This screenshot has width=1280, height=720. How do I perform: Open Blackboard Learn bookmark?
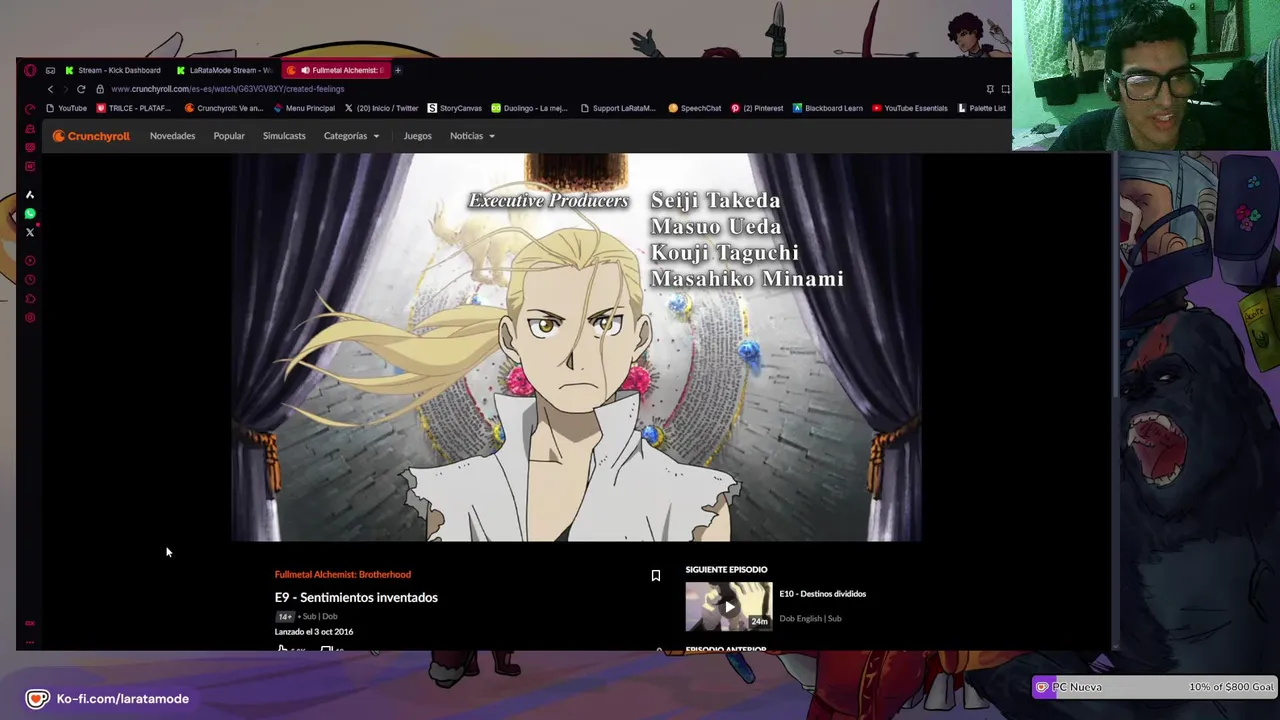click(x=827, y=108)
